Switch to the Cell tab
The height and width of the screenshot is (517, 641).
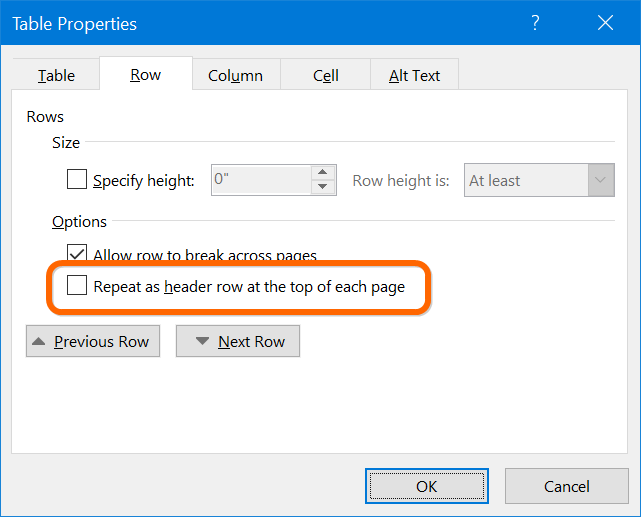click(325, 76)
